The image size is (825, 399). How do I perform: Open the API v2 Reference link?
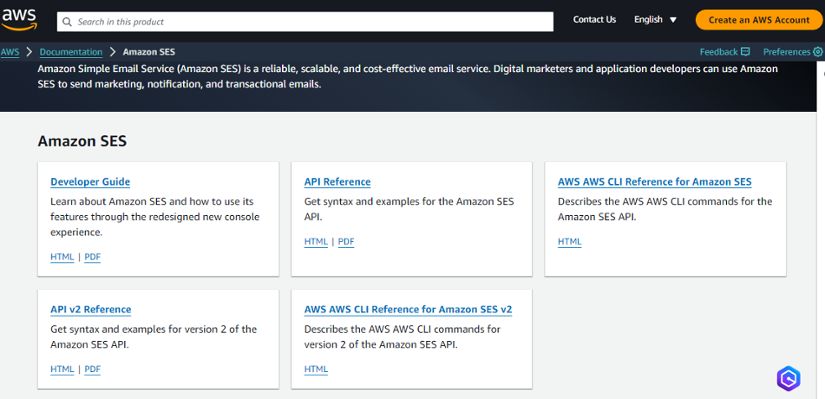coord(91,309)
